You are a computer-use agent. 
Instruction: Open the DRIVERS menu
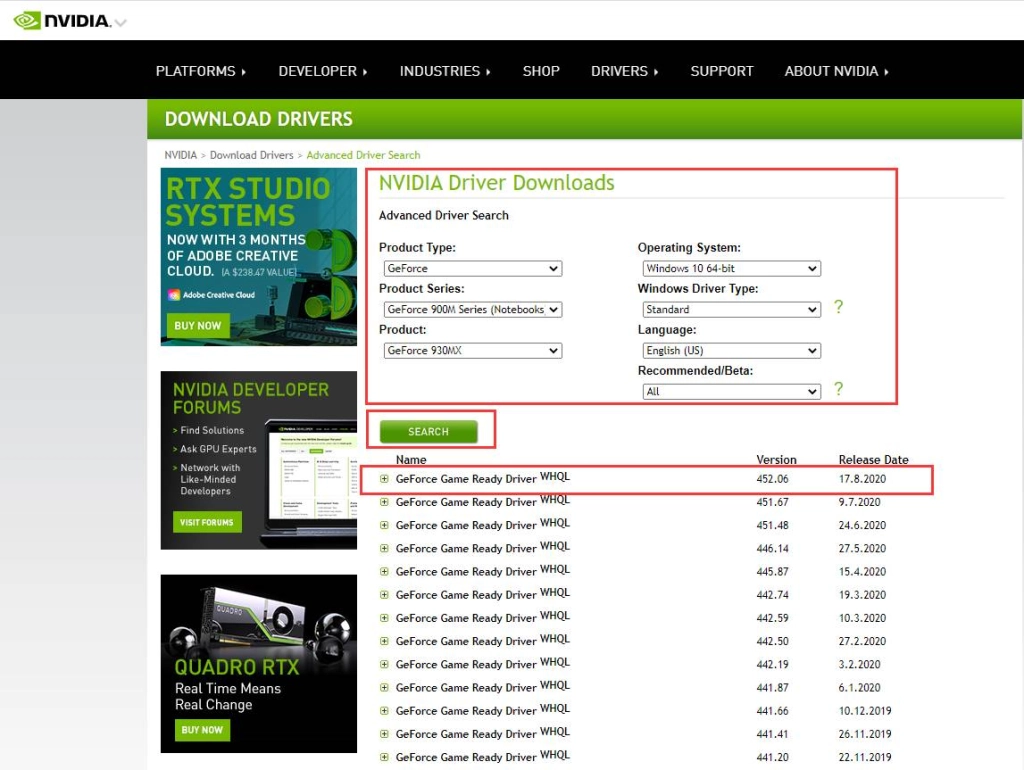tap(624, 71)
